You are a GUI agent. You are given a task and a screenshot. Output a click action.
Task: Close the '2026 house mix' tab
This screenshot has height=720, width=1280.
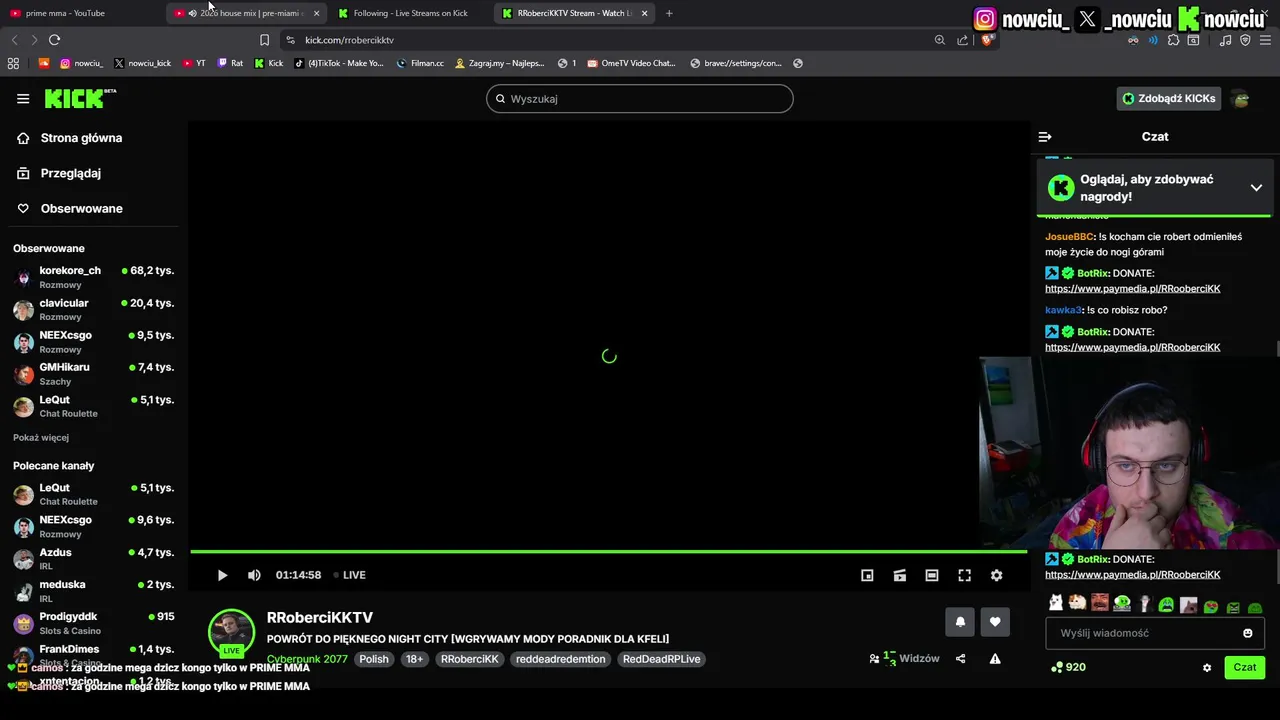click(x=316, y=13)
